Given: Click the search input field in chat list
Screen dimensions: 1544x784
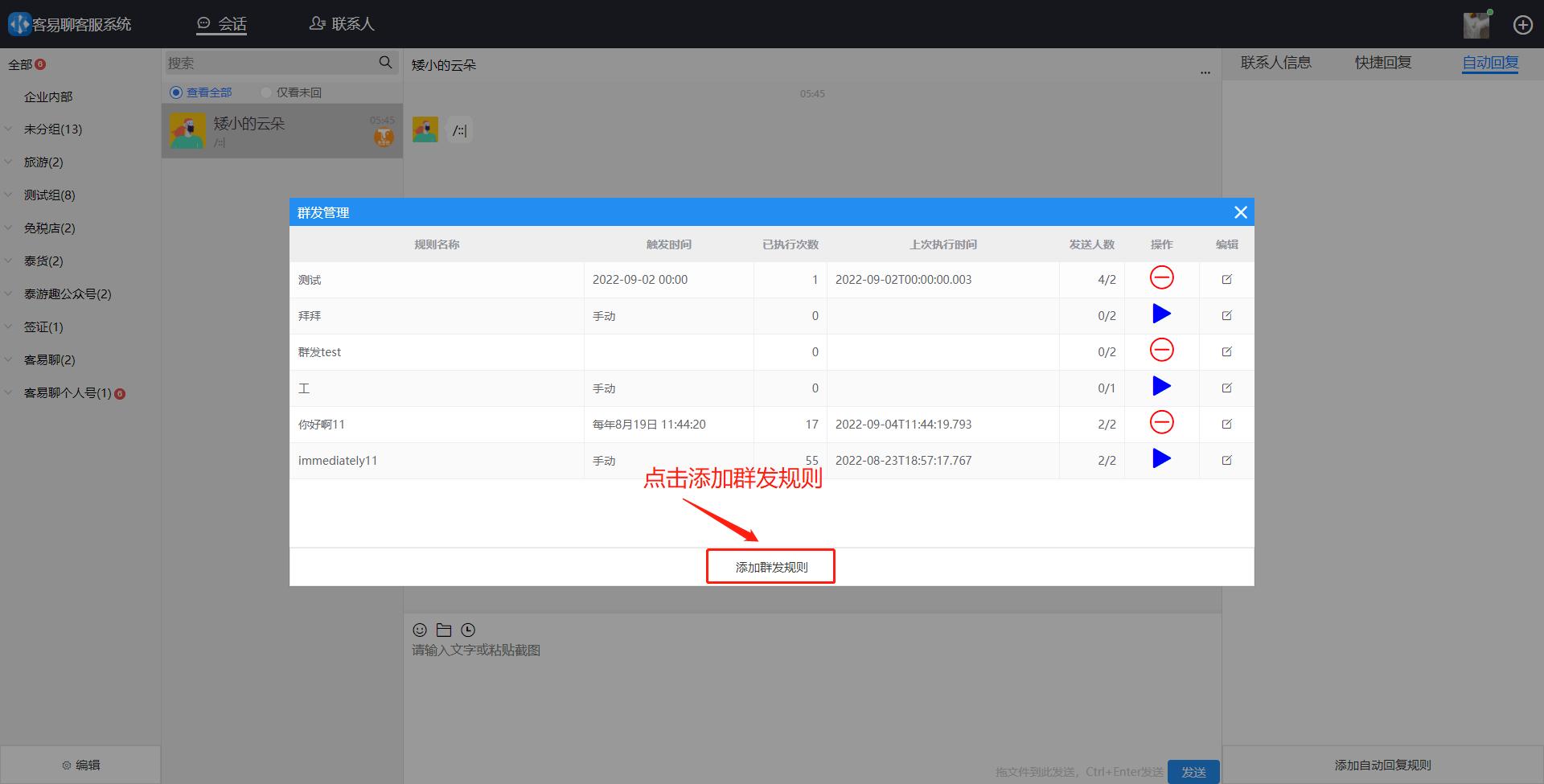Looking at the screenshot, I should pos(265,62).
